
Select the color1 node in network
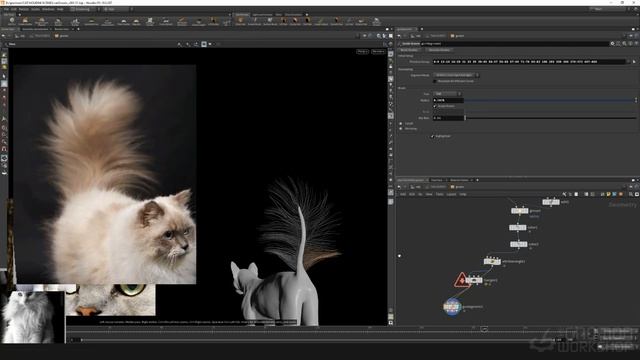click(518, 228)
